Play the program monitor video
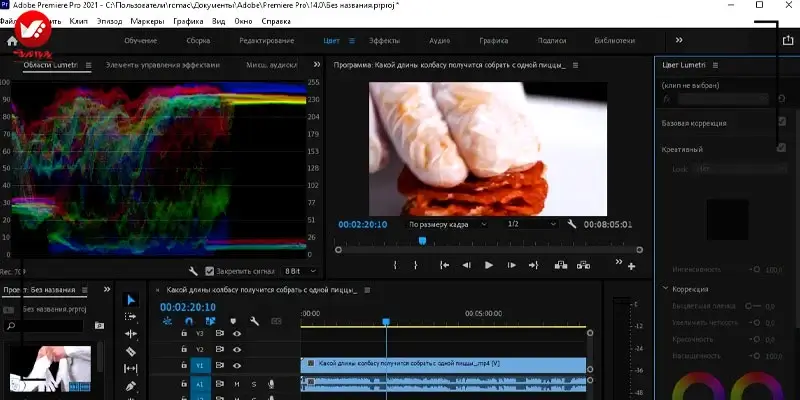 pyautogui.click(x=489, y=265)
